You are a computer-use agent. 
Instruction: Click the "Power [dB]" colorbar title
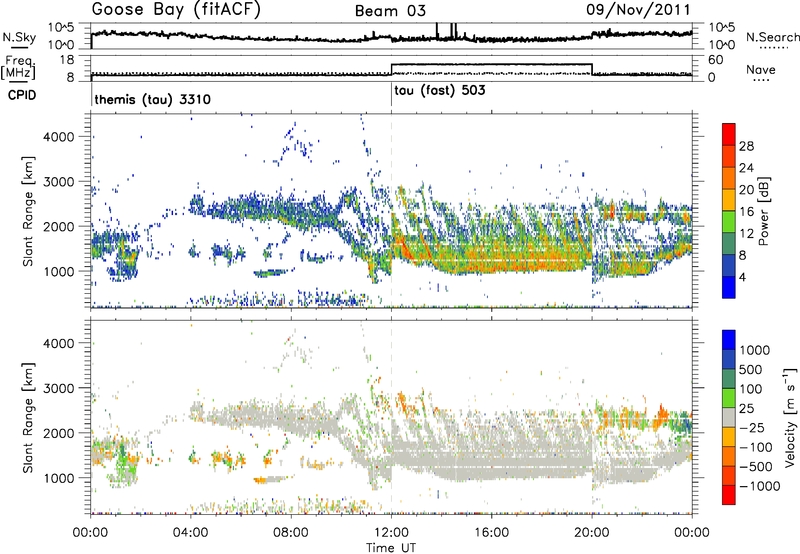764,211
